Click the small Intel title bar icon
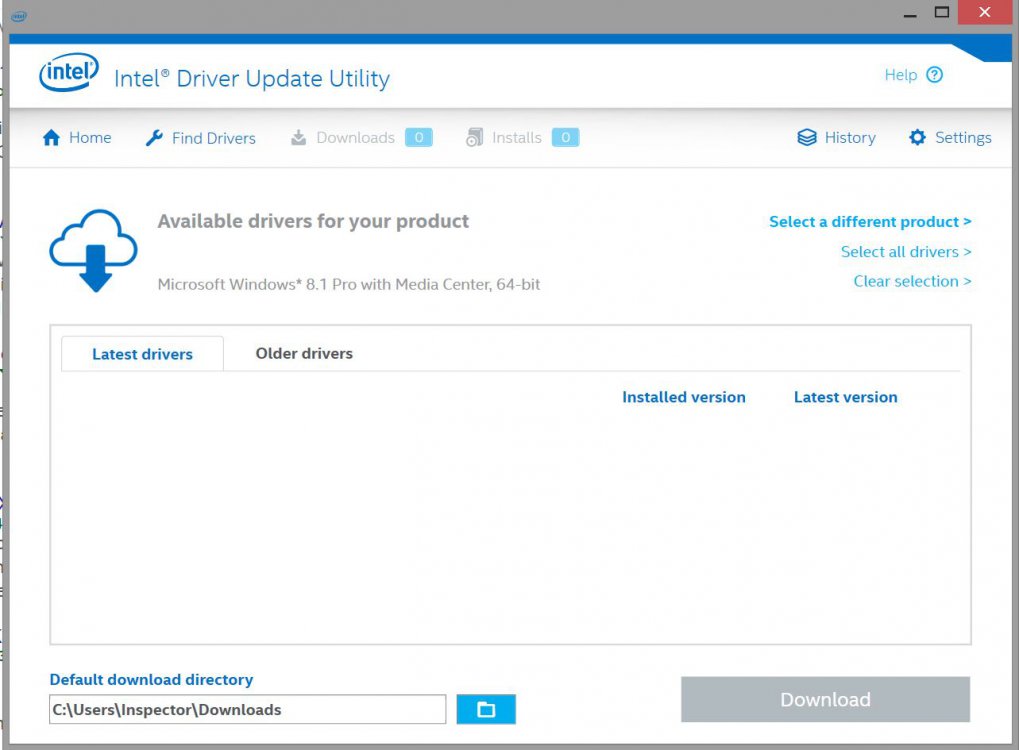 [x=19, y=16]
